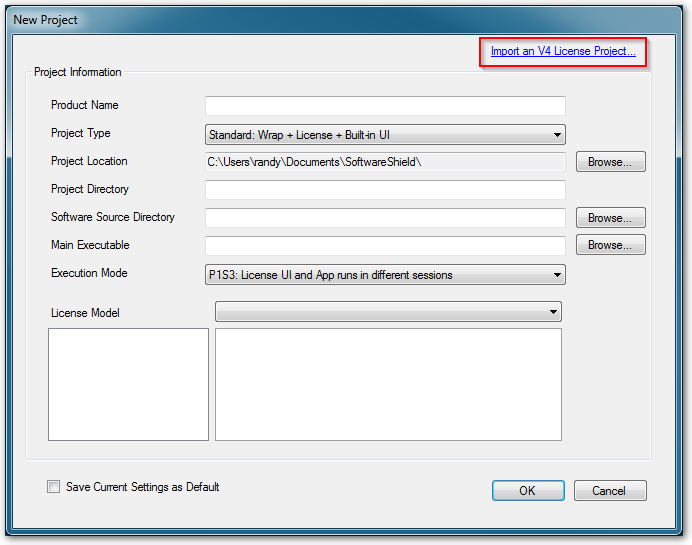Browse for Project Location
The height and width of the screenshot is (545, 692).
click(x=610, y=162)
